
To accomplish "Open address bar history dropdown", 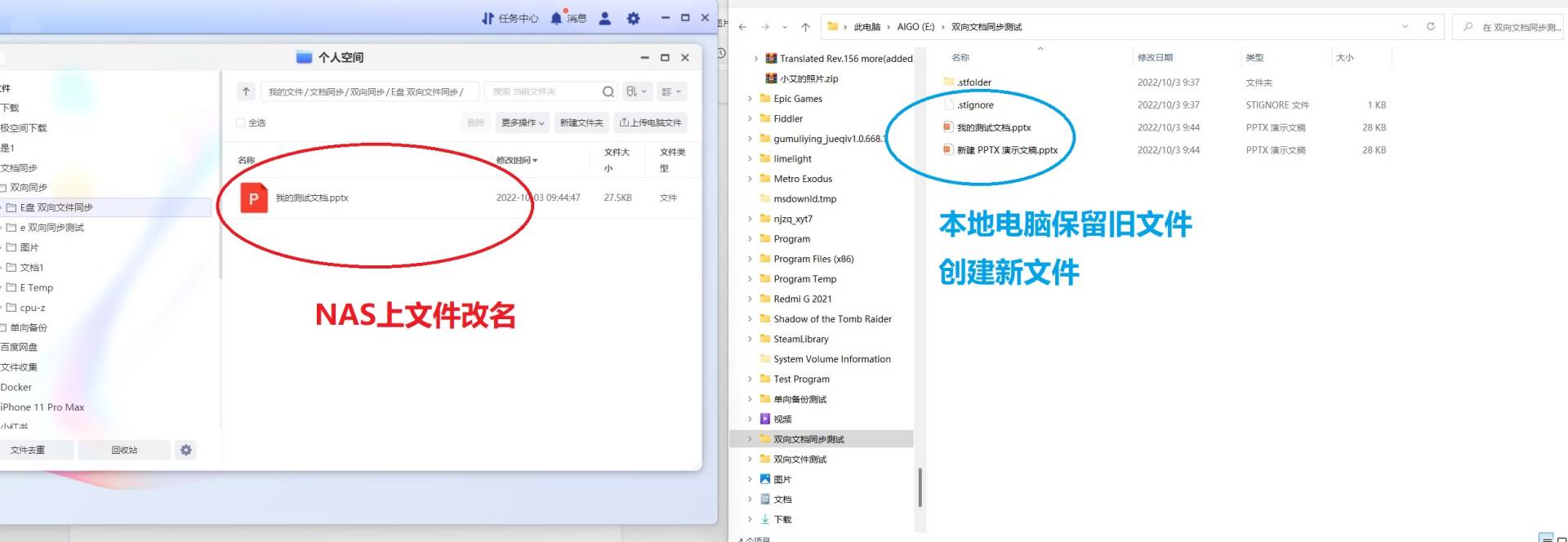I will (1405, 26).
